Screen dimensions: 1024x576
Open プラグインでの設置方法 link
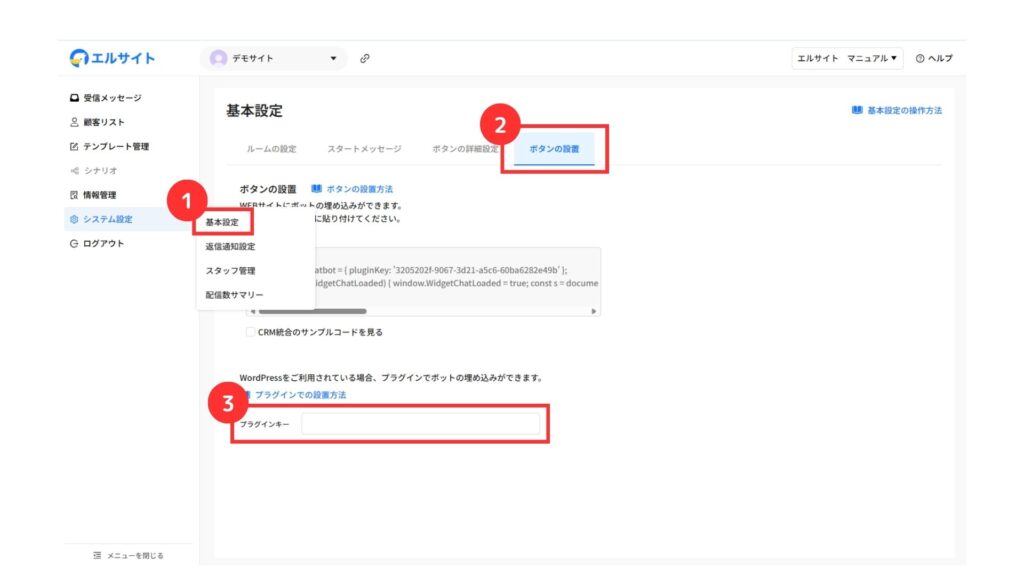coord(300,395)
